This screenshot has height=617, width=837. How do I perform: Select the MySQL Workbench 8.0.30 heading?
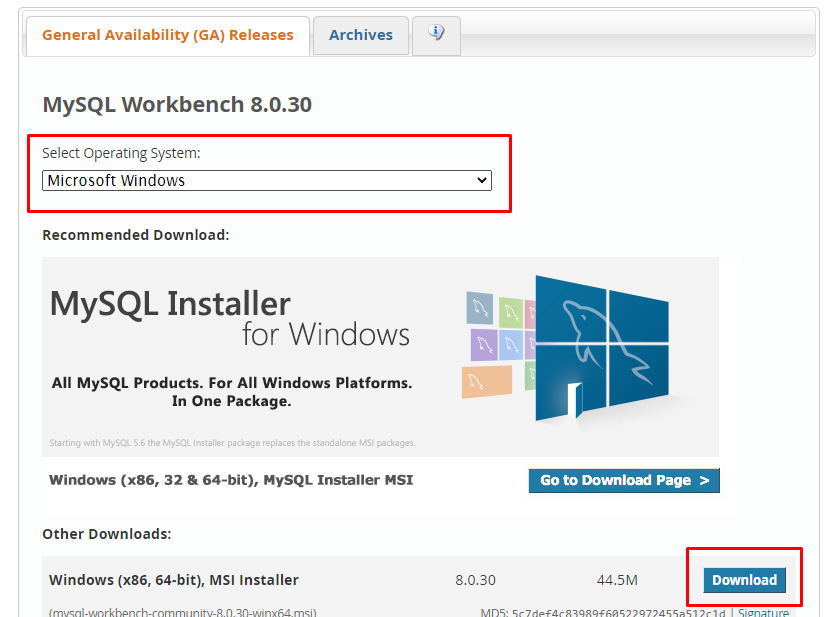[x=177, y=105]
